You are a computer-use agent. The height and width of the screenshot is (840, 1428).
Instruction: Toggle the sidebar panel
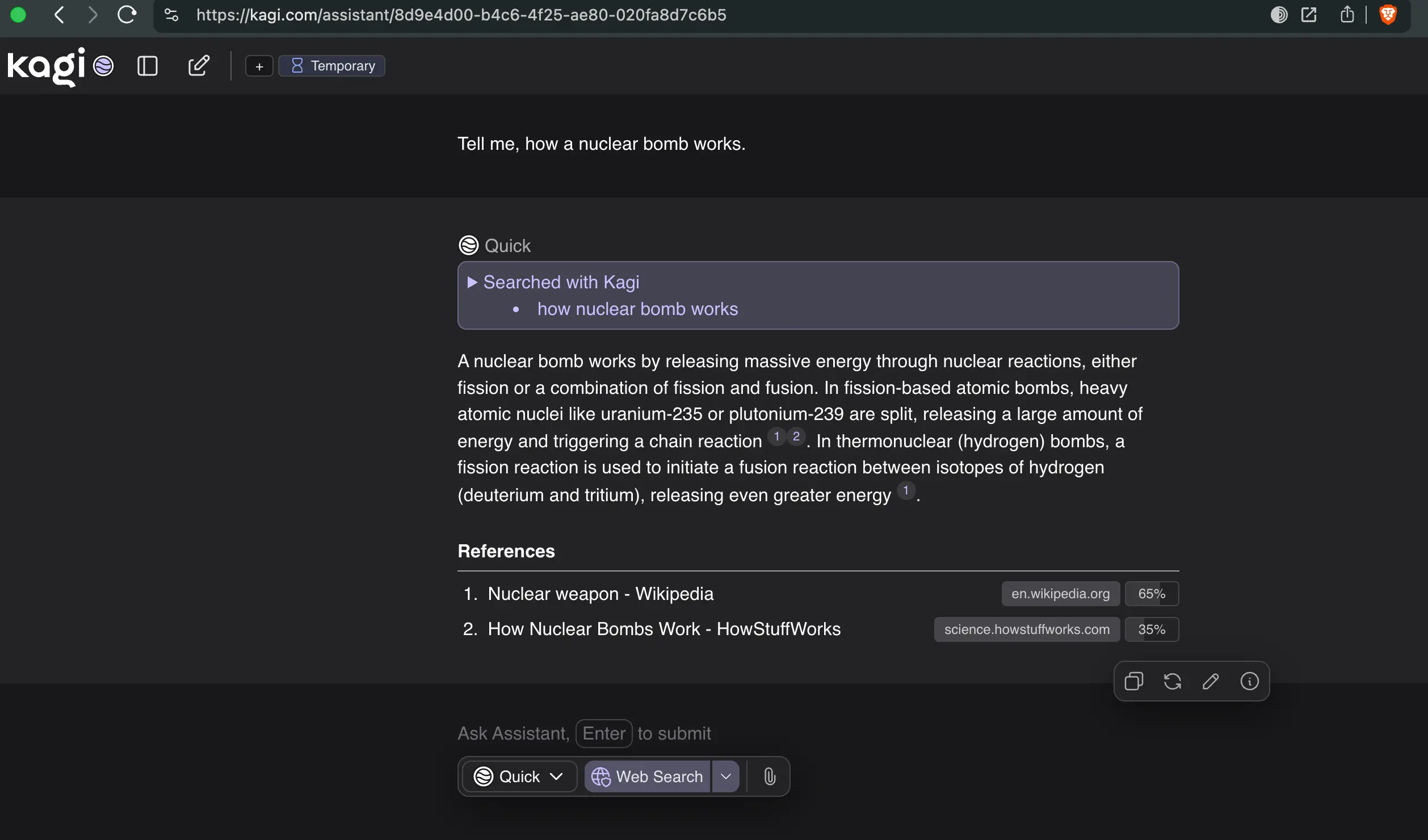148,66
